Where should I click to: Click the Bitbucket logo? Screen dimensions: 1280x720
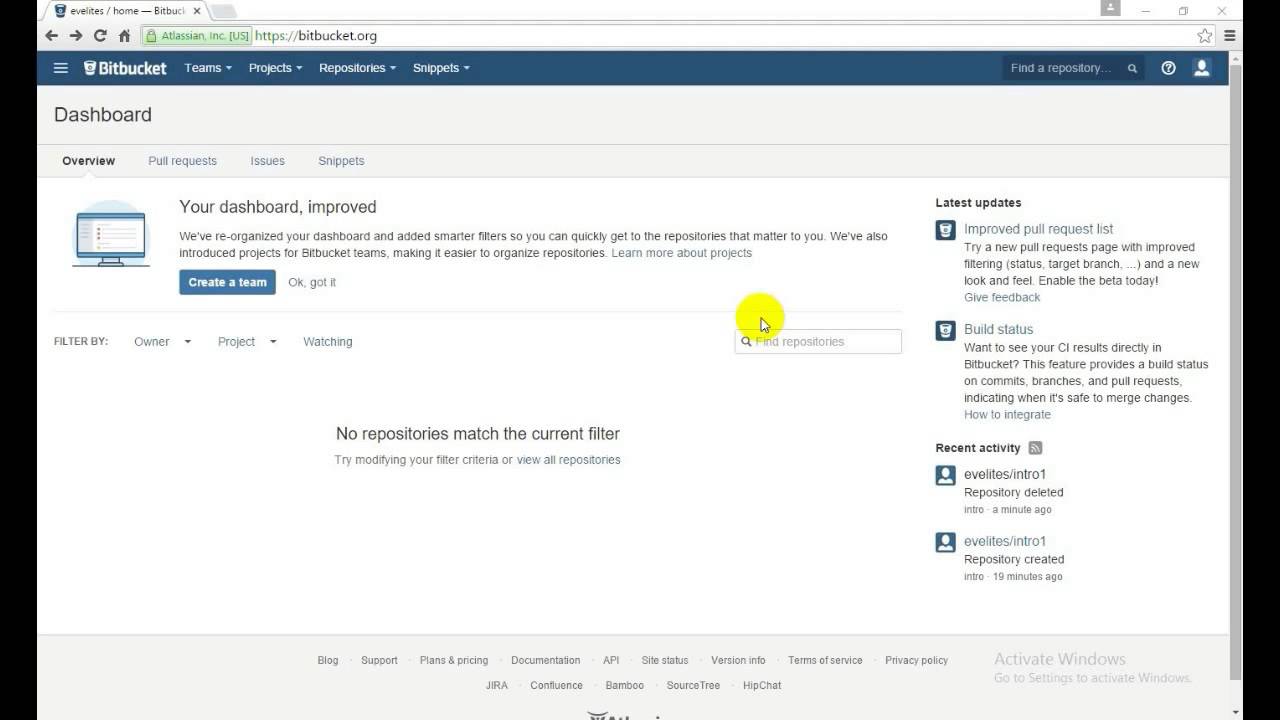[125, 68]
